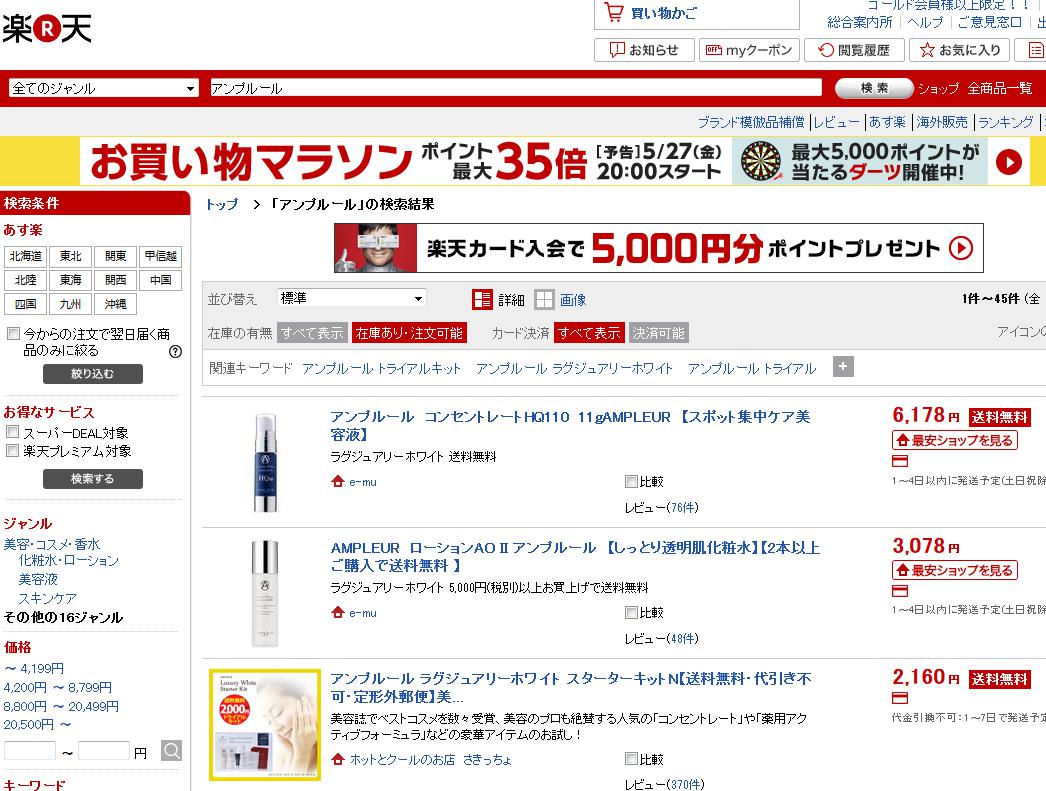Viewport: 1046px width, 791px height.
Task: Tick 比較 checkbox for スターターキットN
Action: (x=631, y=759)
